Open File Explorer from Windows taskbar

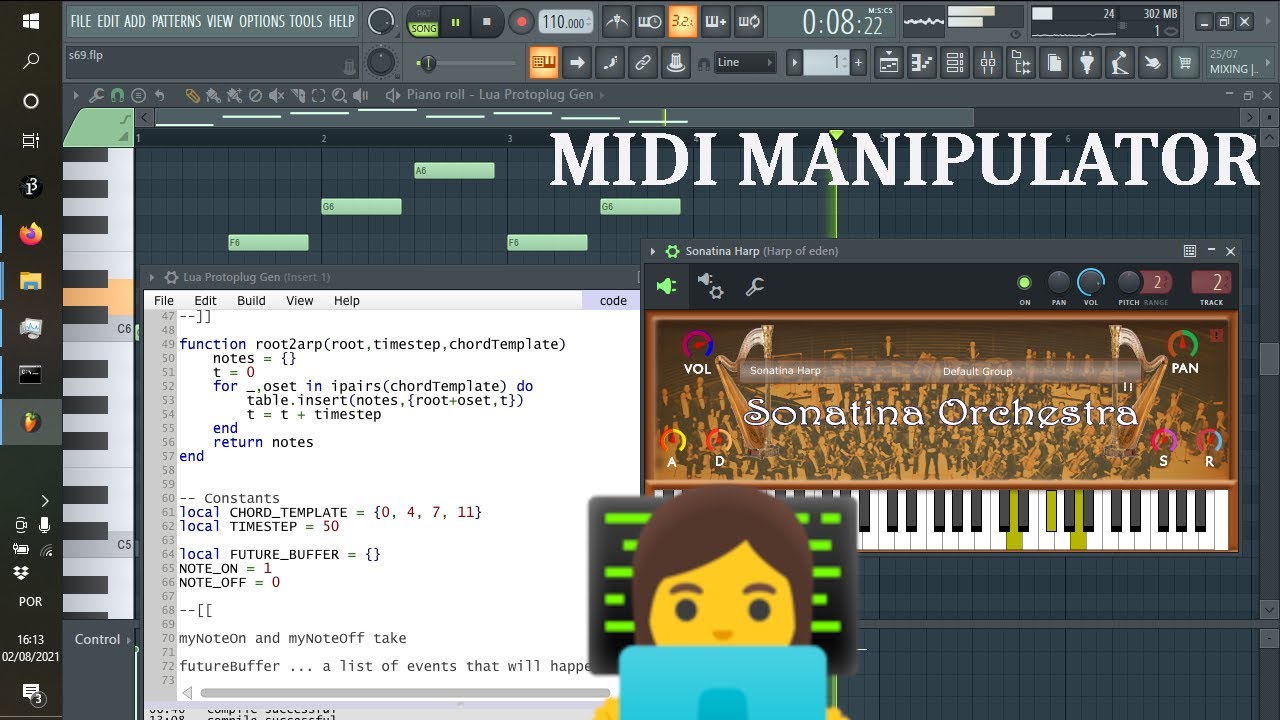point(31,281)
